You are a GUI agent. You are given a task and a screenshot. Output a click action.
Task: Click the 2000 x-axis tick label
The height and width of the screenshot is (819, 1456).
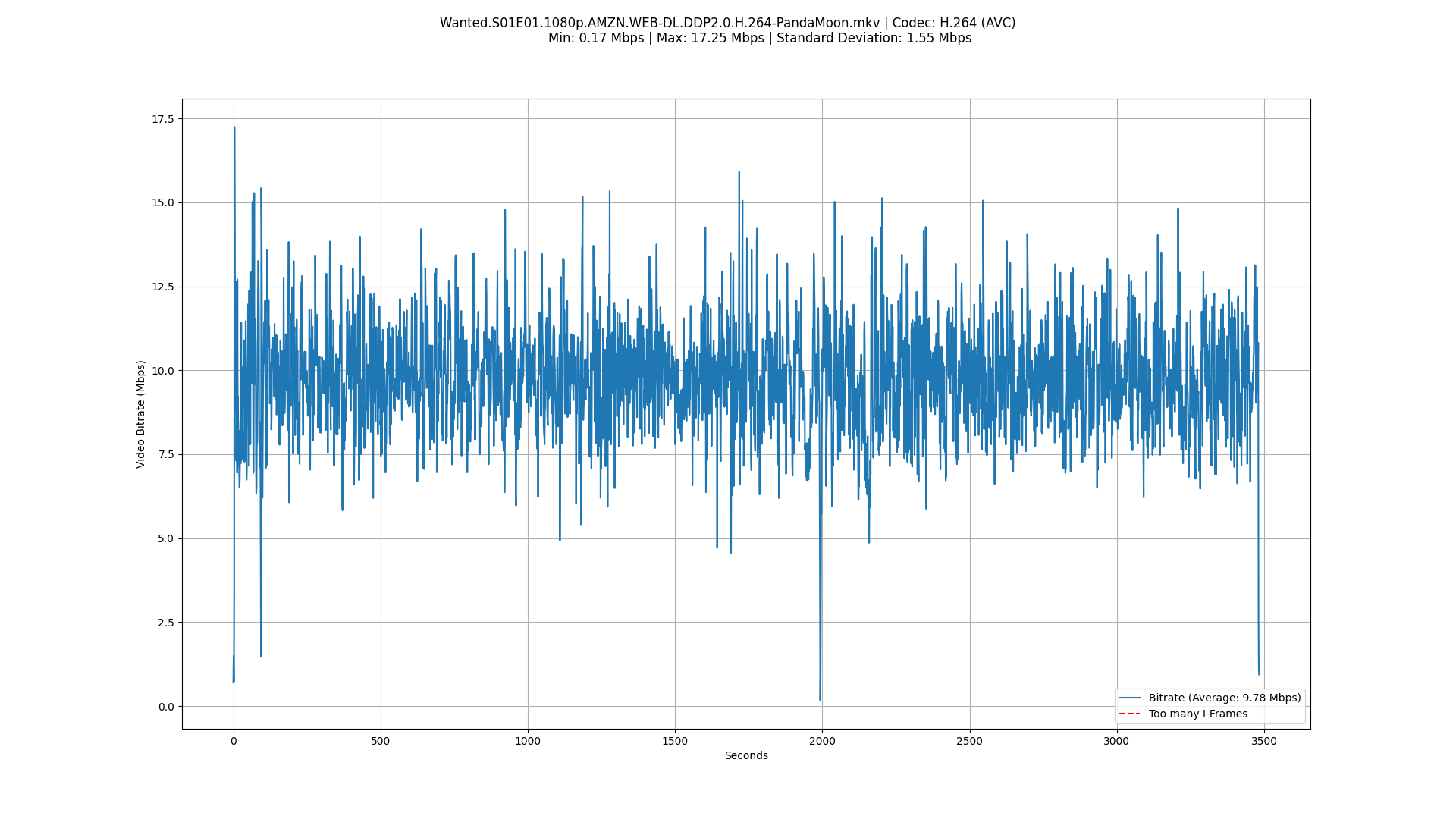822,741
